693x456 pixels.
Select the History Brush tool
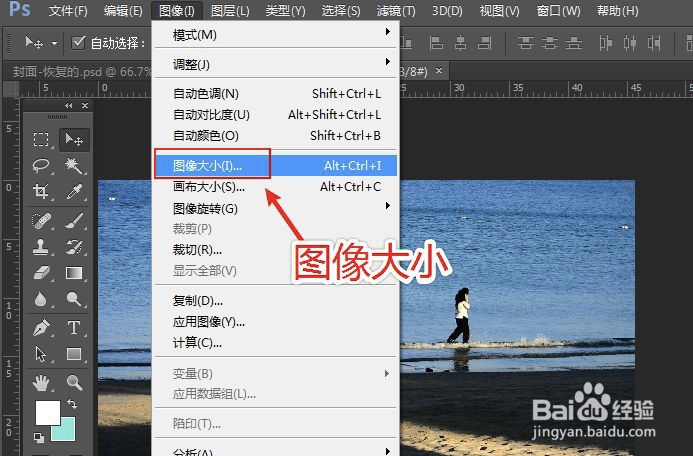(74, 247)
